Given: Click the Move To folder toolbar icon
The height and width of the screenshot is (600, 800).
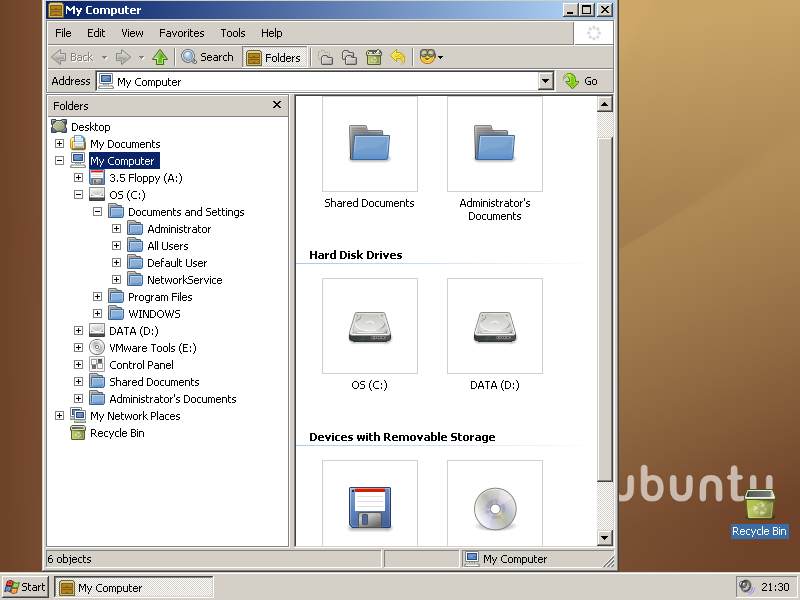Looking at the screenshot, I should pos(326,57).
